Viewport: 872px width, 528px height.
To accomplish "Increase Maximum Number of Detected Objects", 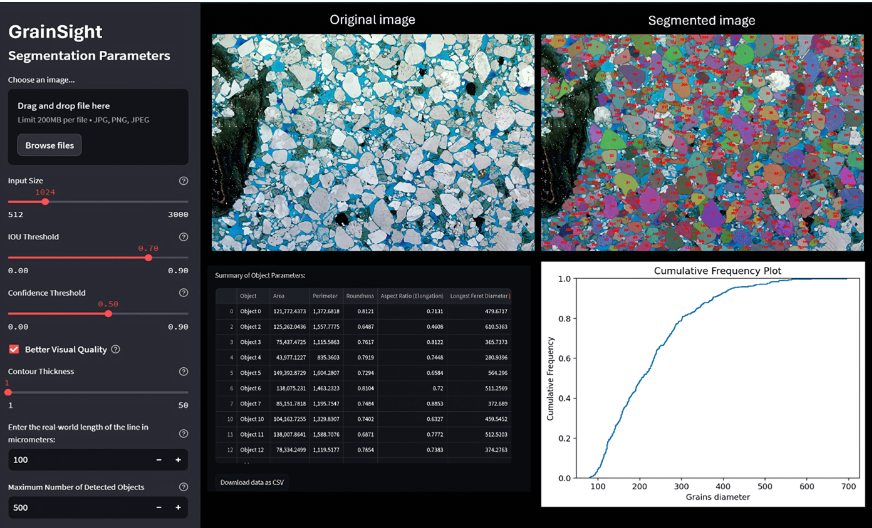I will coord(178,509).
